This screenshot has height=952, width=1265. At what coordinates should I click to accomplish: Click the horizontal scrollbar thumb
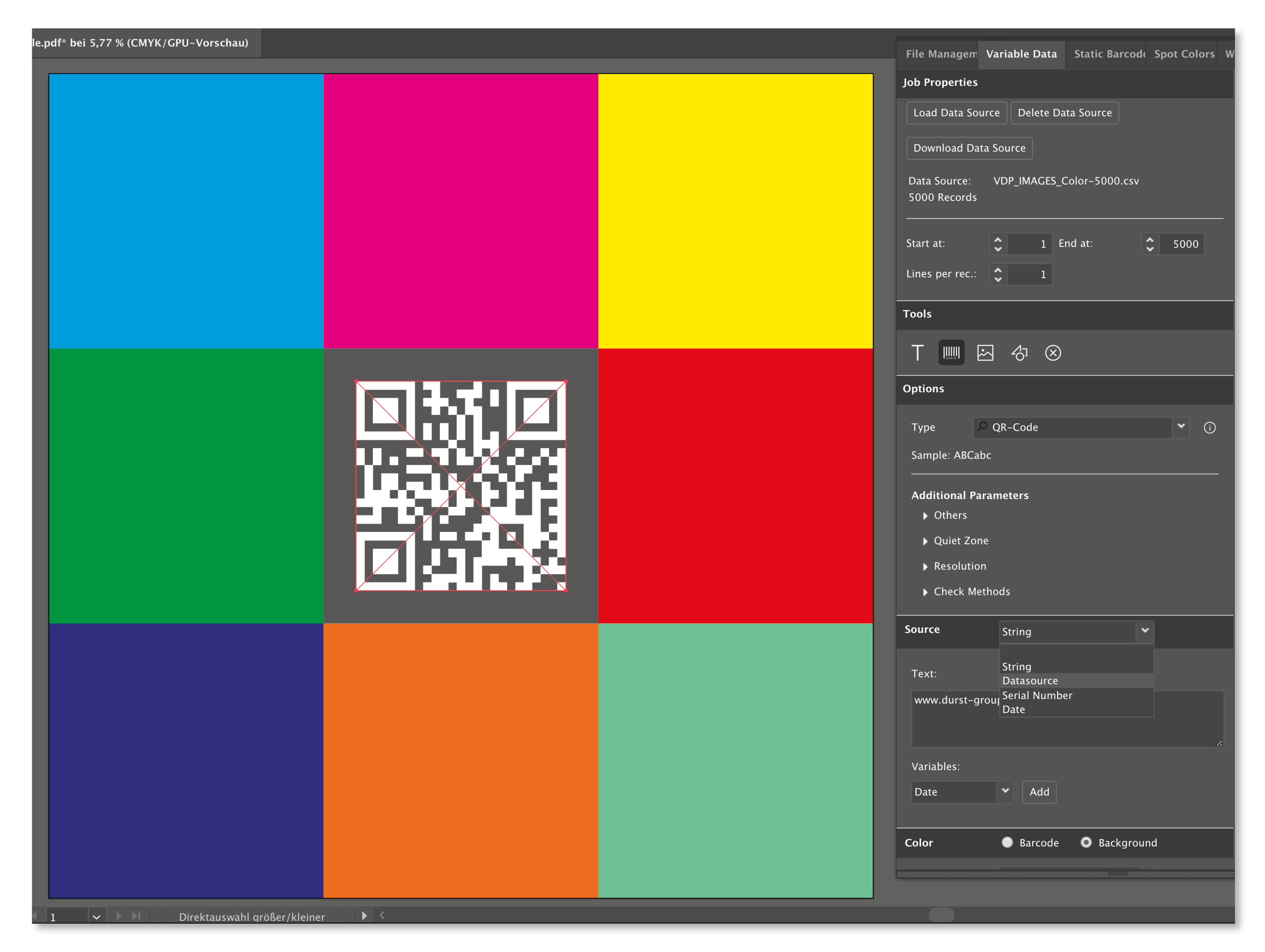941,915
